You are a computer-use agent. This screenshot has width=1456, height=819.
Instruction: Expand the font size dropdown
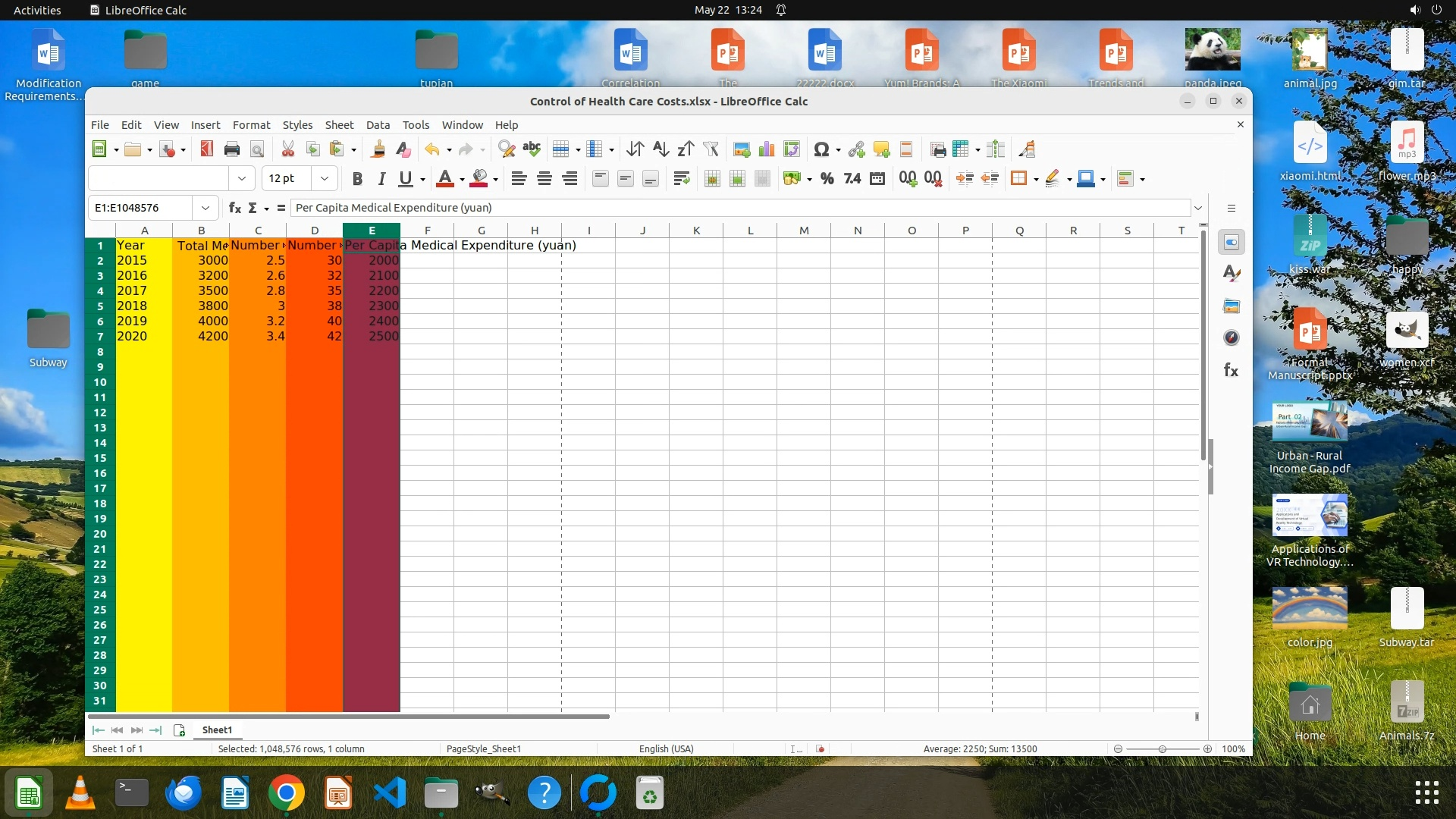325,179
